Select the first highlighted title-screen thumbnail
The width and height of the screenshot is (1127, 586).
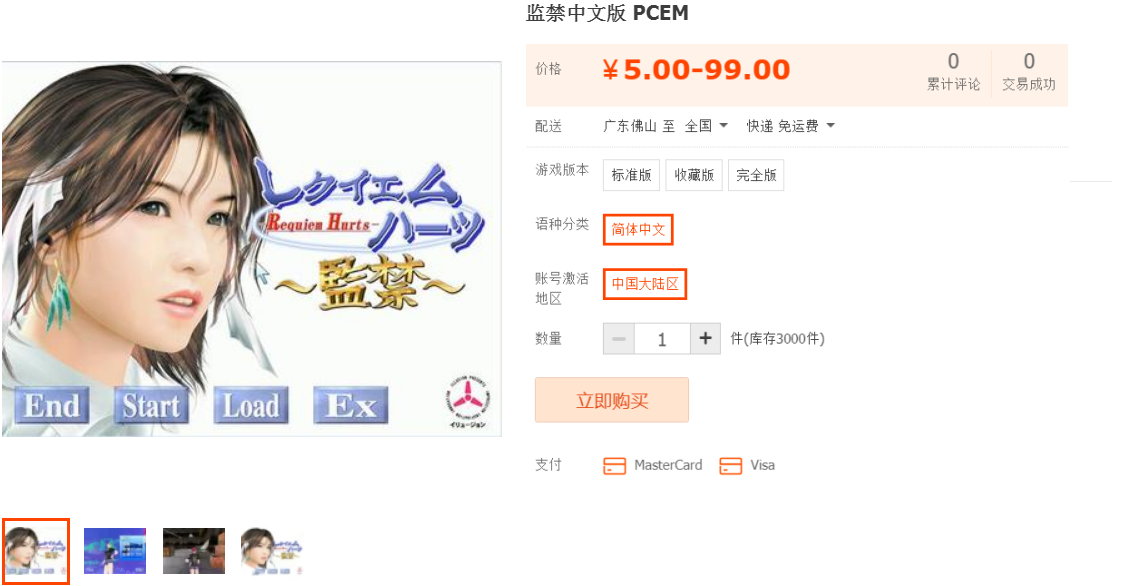36,551
